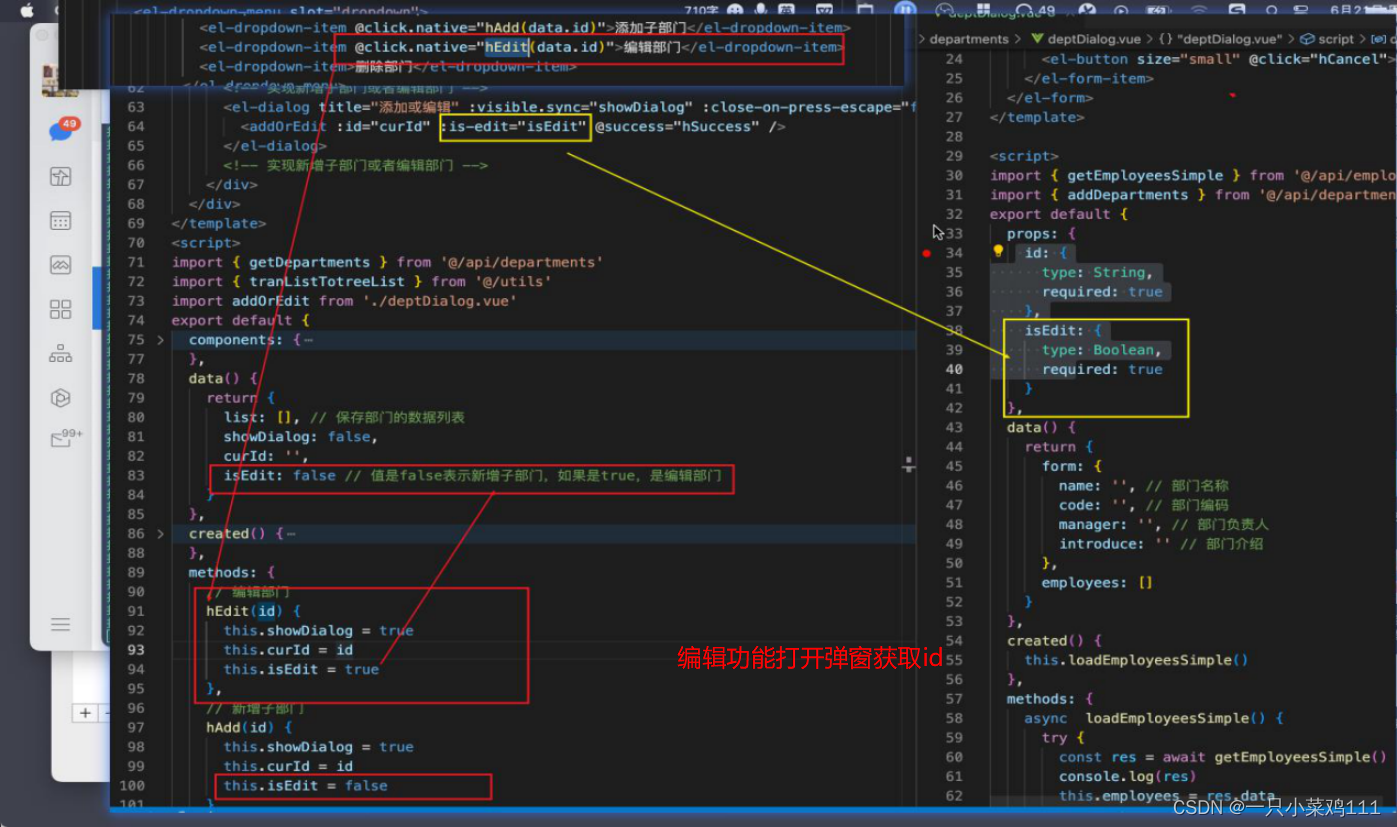This screenshot has height=827, width=1397.
Task: Click line number 64 in left editor
Action: point(136,127)
